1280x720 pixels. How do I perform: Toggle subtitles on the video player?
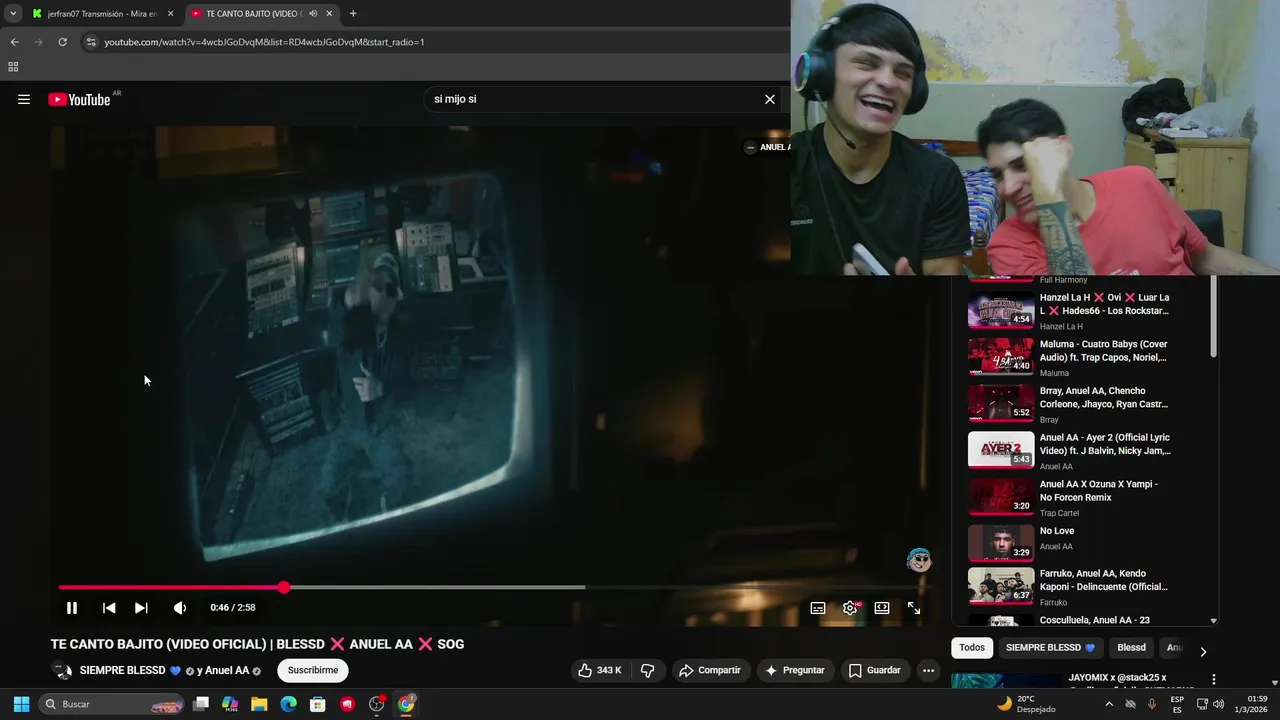click(818, 608)
